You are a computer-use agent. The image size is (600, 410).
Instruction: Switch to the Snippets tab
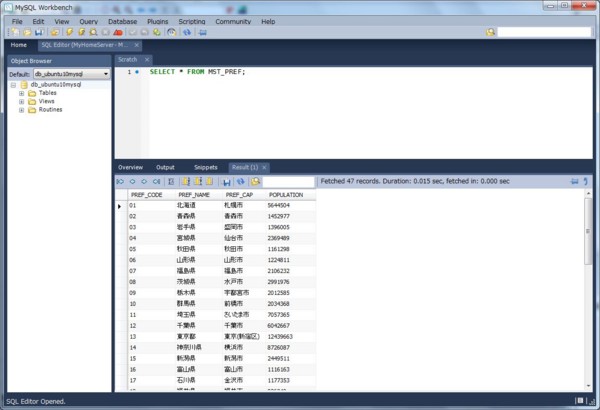point(205,167)
